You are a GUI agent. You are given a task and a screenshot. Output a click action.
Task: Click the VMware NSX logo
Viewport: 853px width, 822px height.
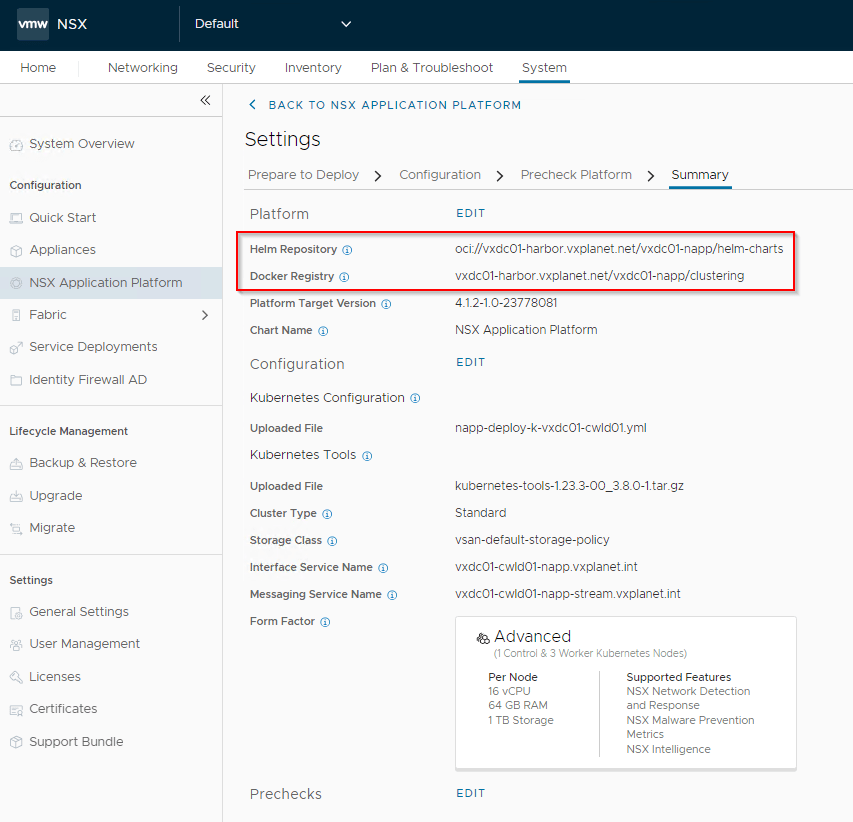33,24
